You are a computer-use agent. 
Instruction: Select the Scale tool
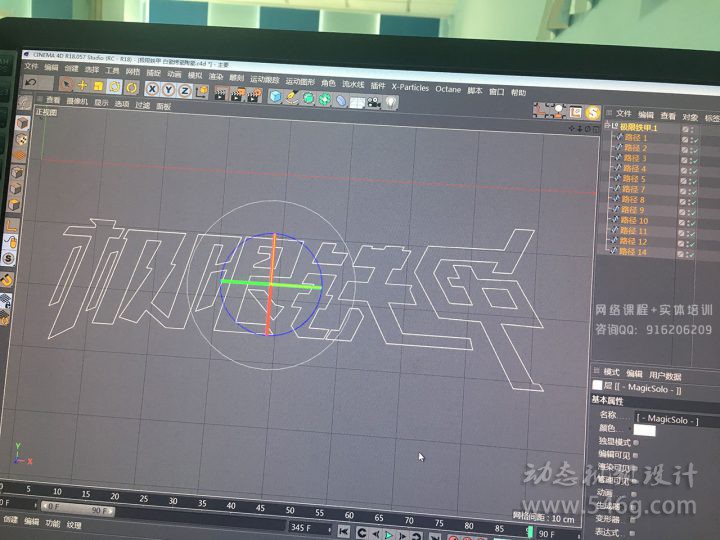coord(98,86)
